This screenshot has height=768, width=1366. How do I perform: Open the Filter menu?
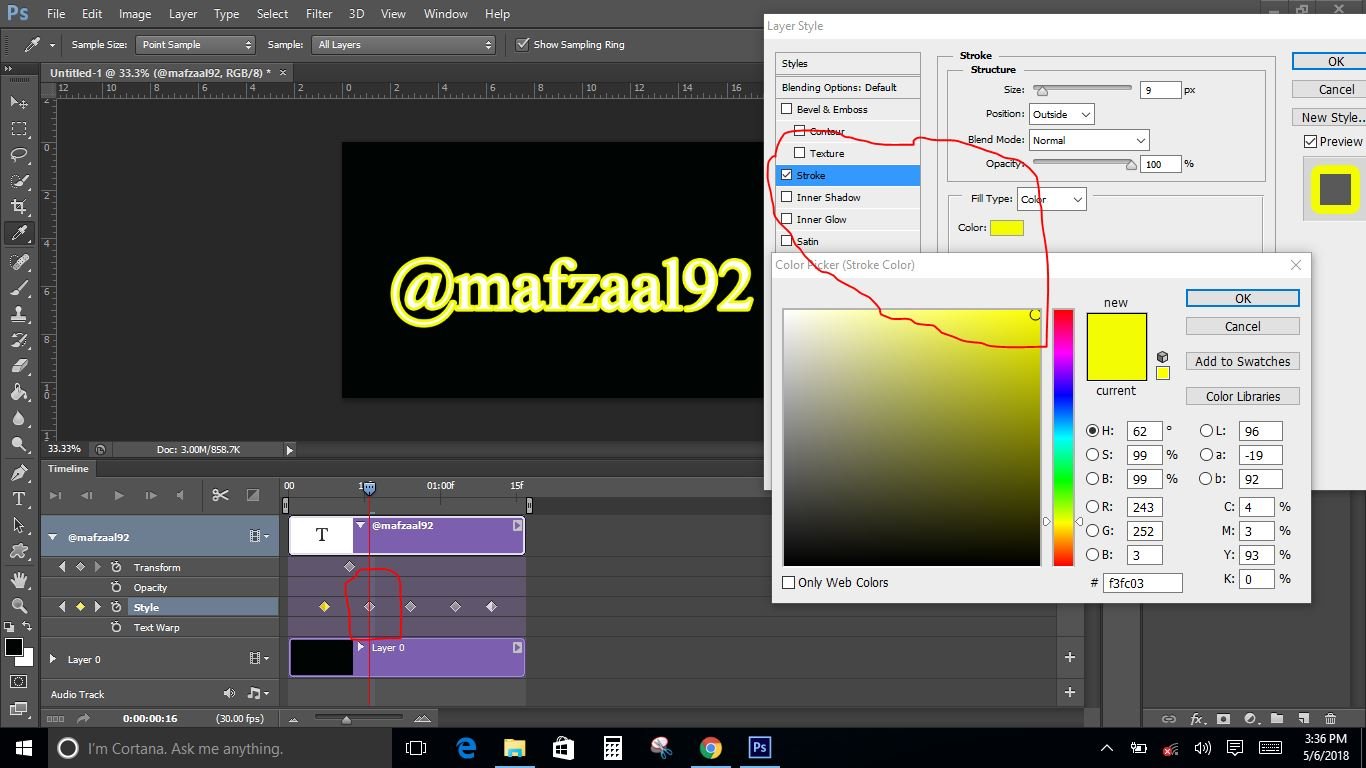coord(319,14)
